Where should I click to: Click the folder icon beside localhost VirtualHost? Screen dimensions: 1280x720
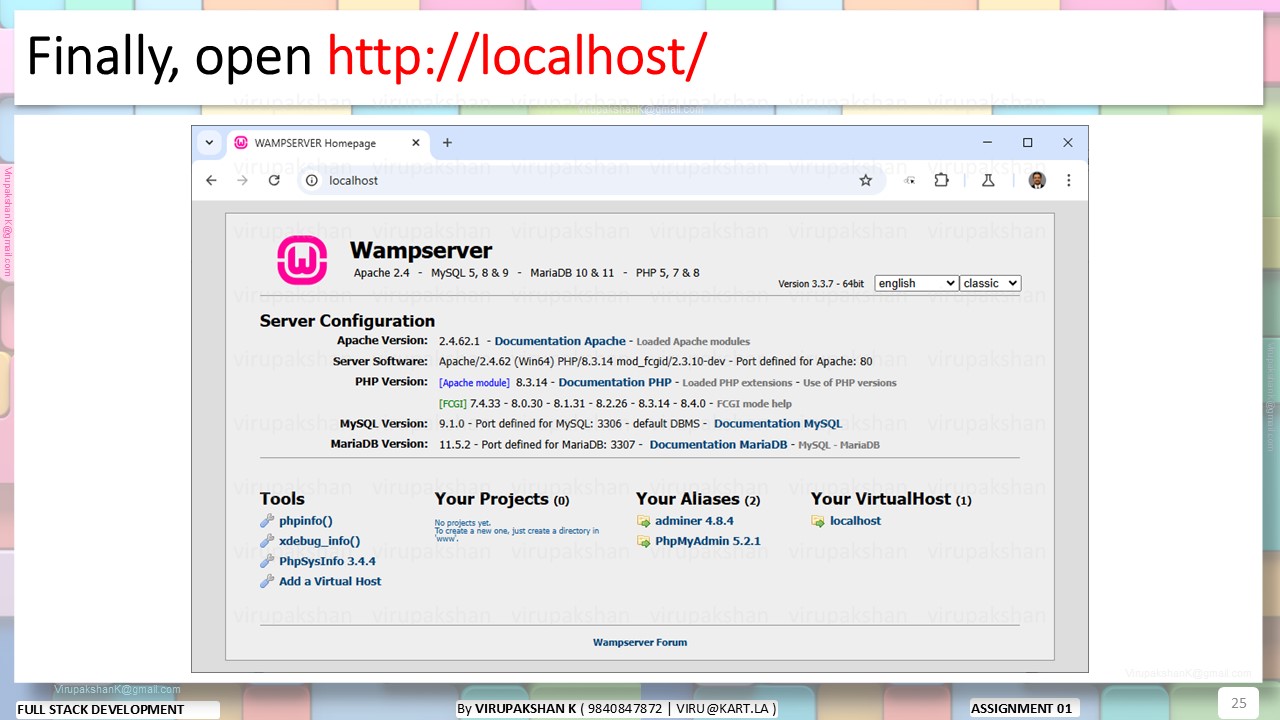[x=818, y=521]
